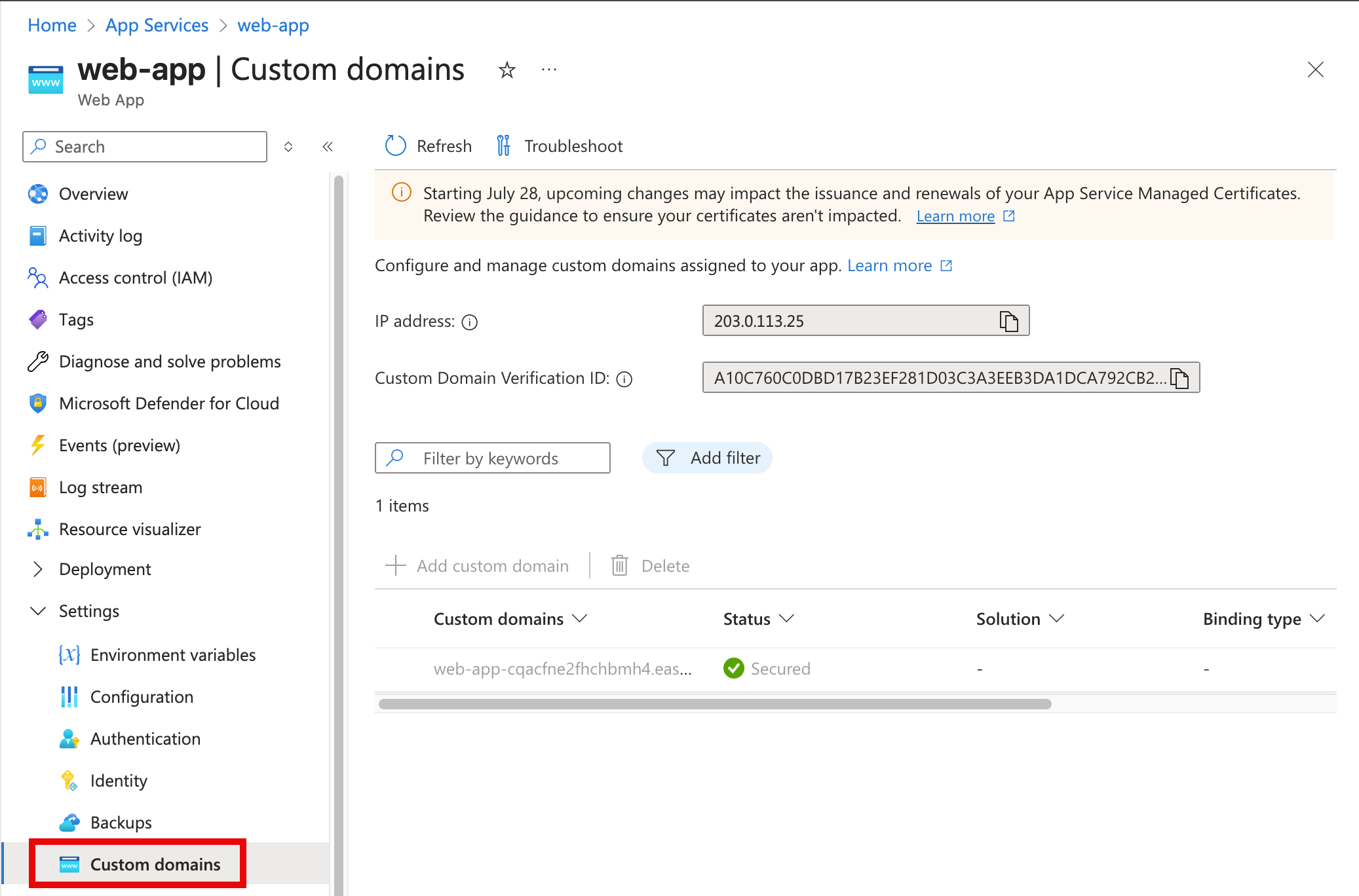Select Overview in the sidebar
Viewport: 1359px width, 896px height.
(93, 193)
